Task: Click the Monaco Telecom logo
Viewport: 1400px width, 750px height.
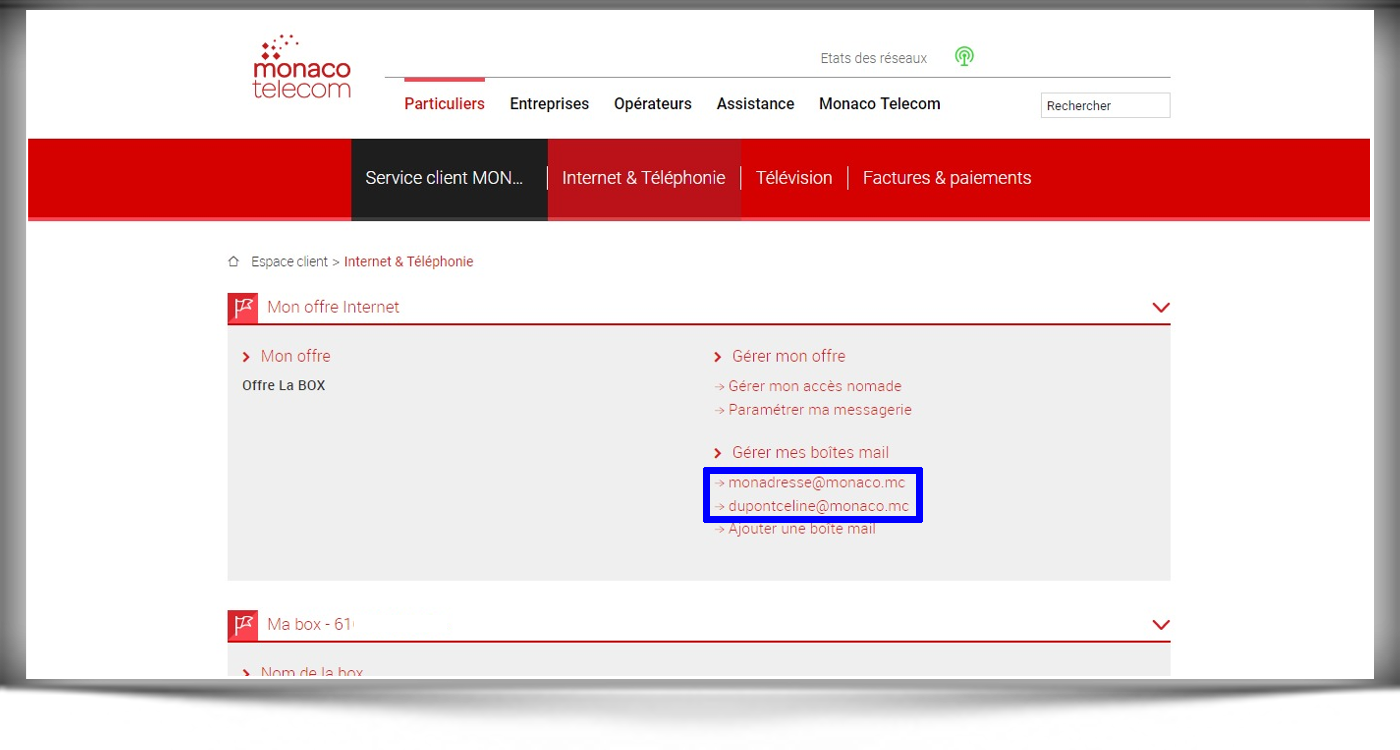Action: pyautogui.click(x=301, y=70)
